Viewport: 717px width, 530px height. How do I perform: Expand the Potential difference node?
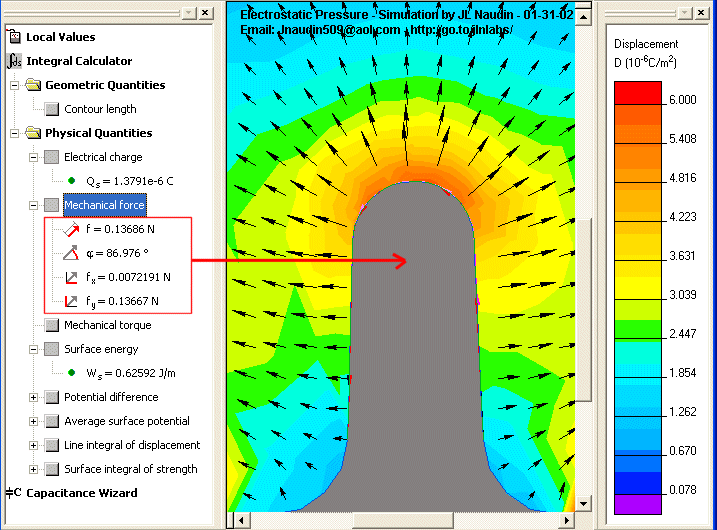tap(33, 397)
